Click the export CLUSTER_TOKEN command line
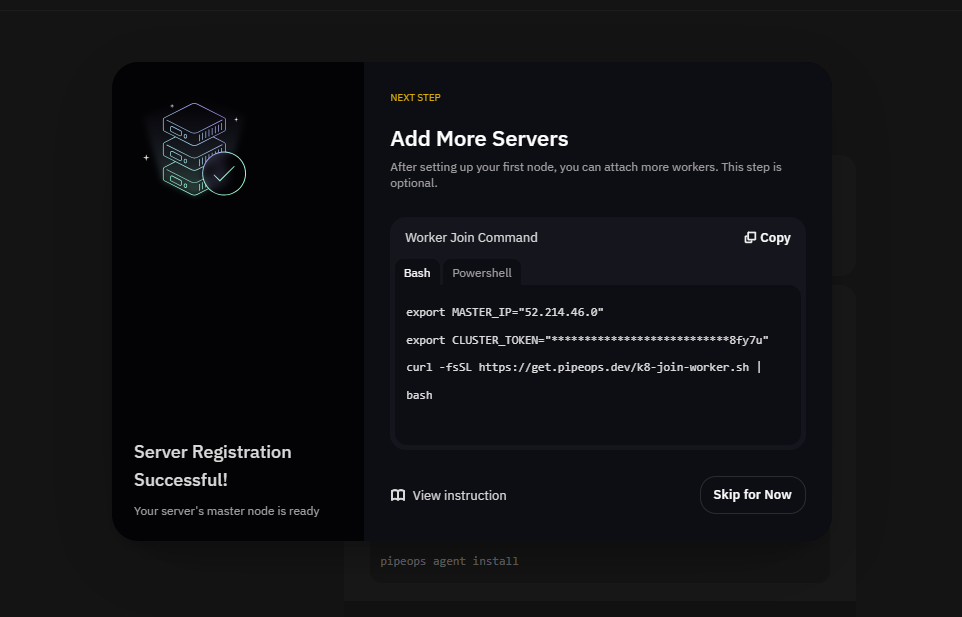This screenshot has height=617, width=962. 587,340
